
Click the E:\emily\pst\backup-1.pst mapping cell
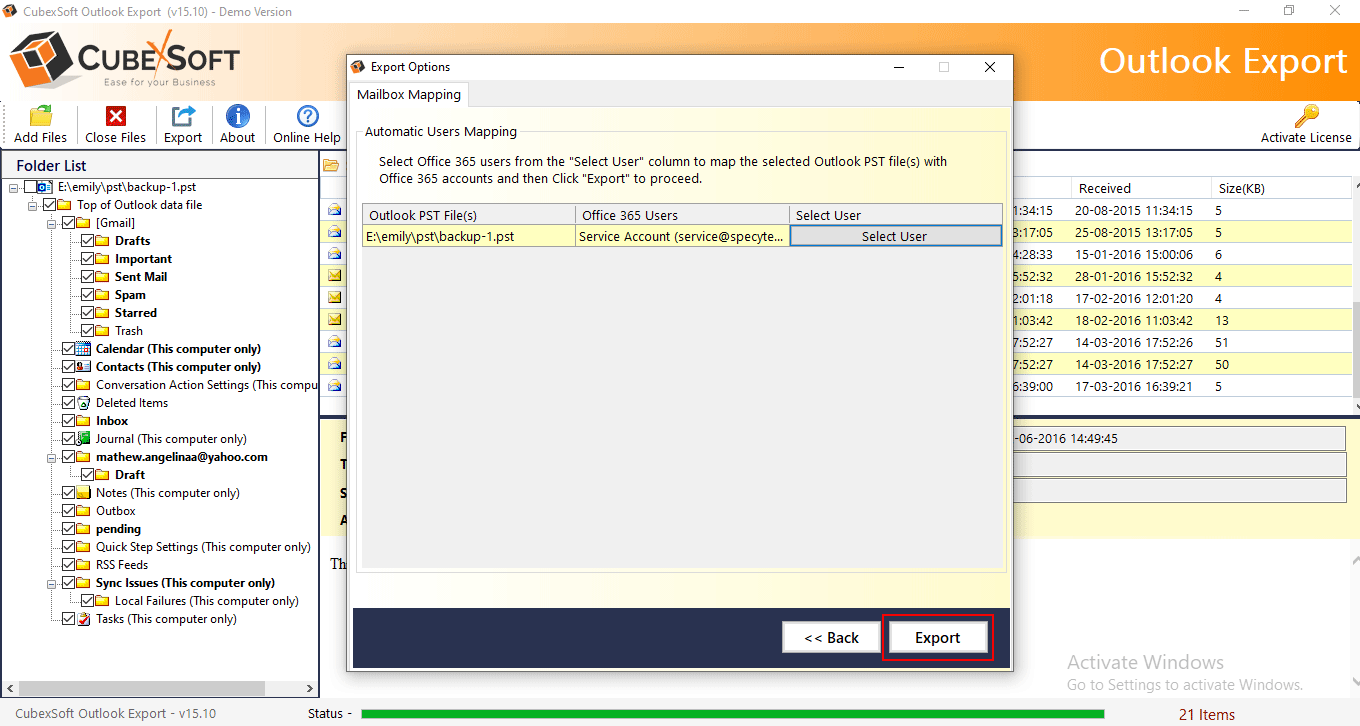[x=469, y=236]
